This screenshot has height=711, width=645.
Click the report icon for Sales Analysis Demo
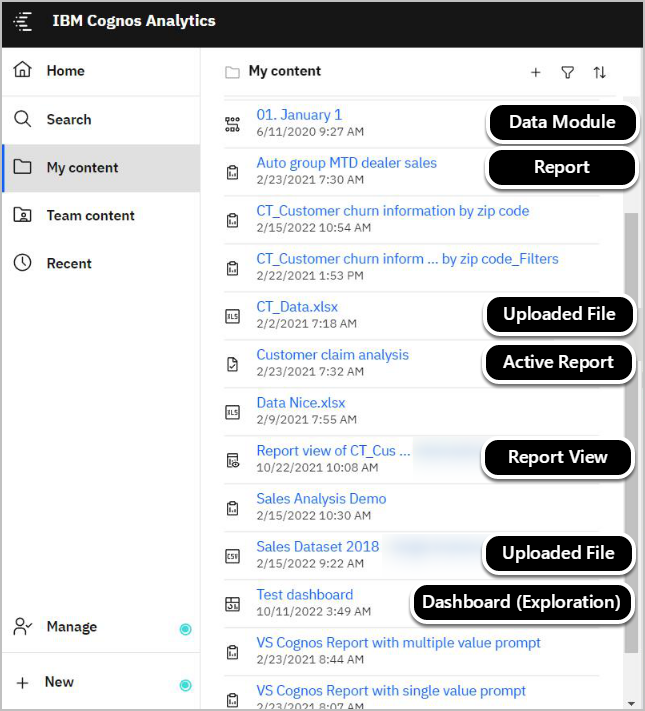(233, 508)
